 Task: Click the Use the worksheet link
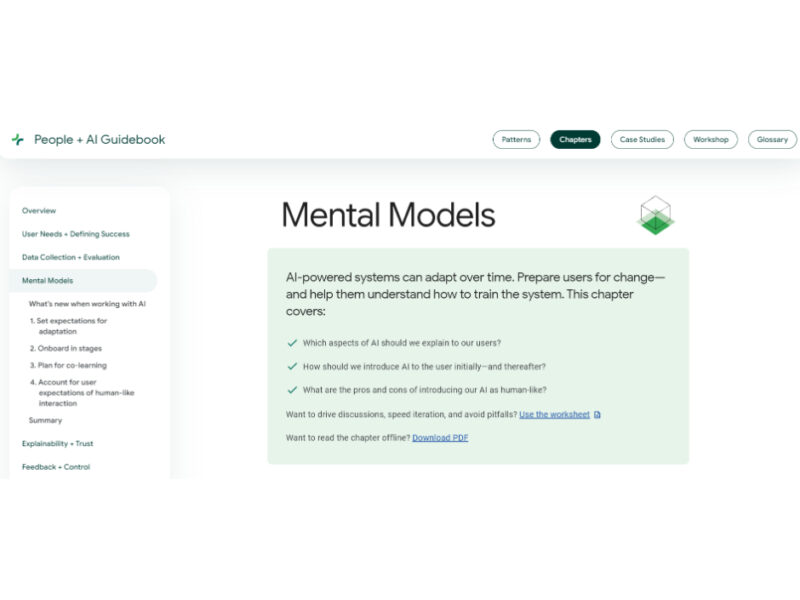[x=554, y=414]
